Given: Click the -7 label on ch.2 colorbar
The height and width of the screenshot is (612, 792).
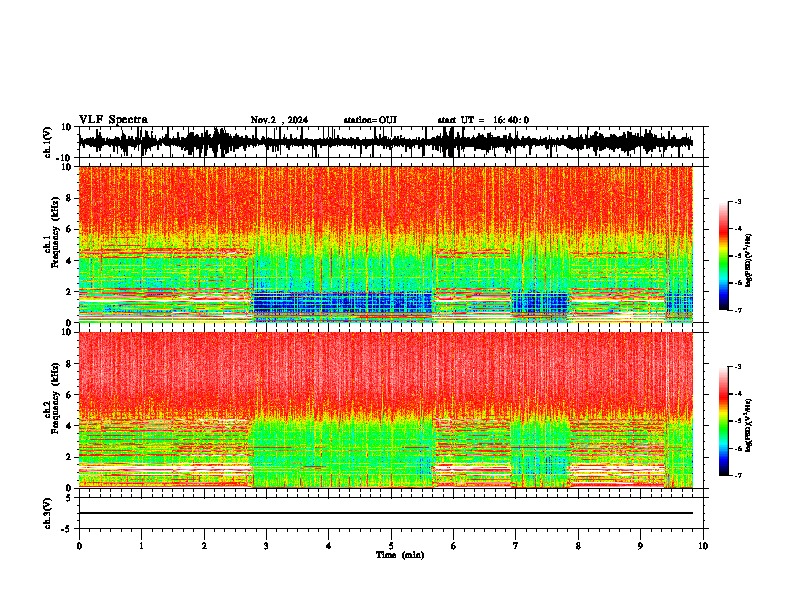Looking at the screenshot, I should (x=737, y=476).
